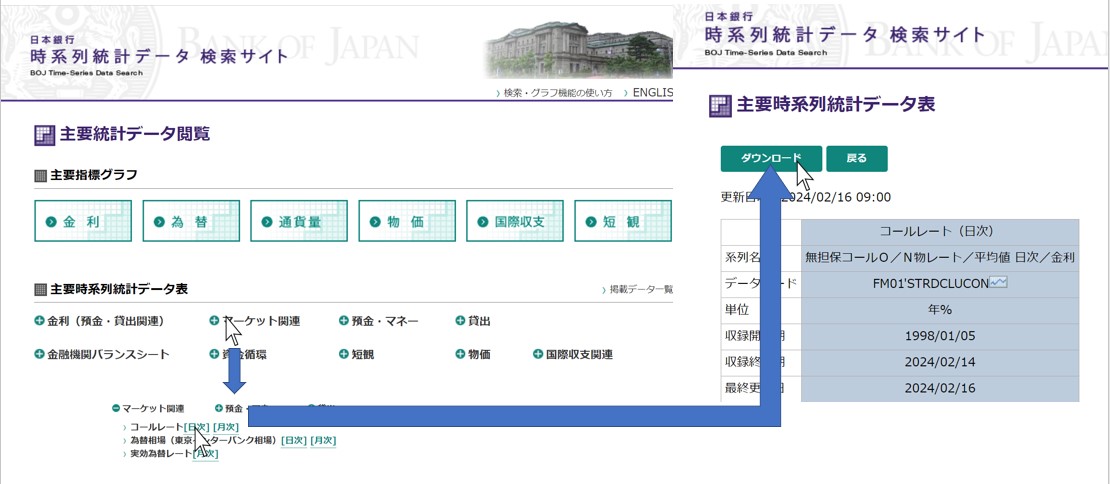
Task: Open the 国際収支 indicator graph
Action: click(x=514, y=221)
